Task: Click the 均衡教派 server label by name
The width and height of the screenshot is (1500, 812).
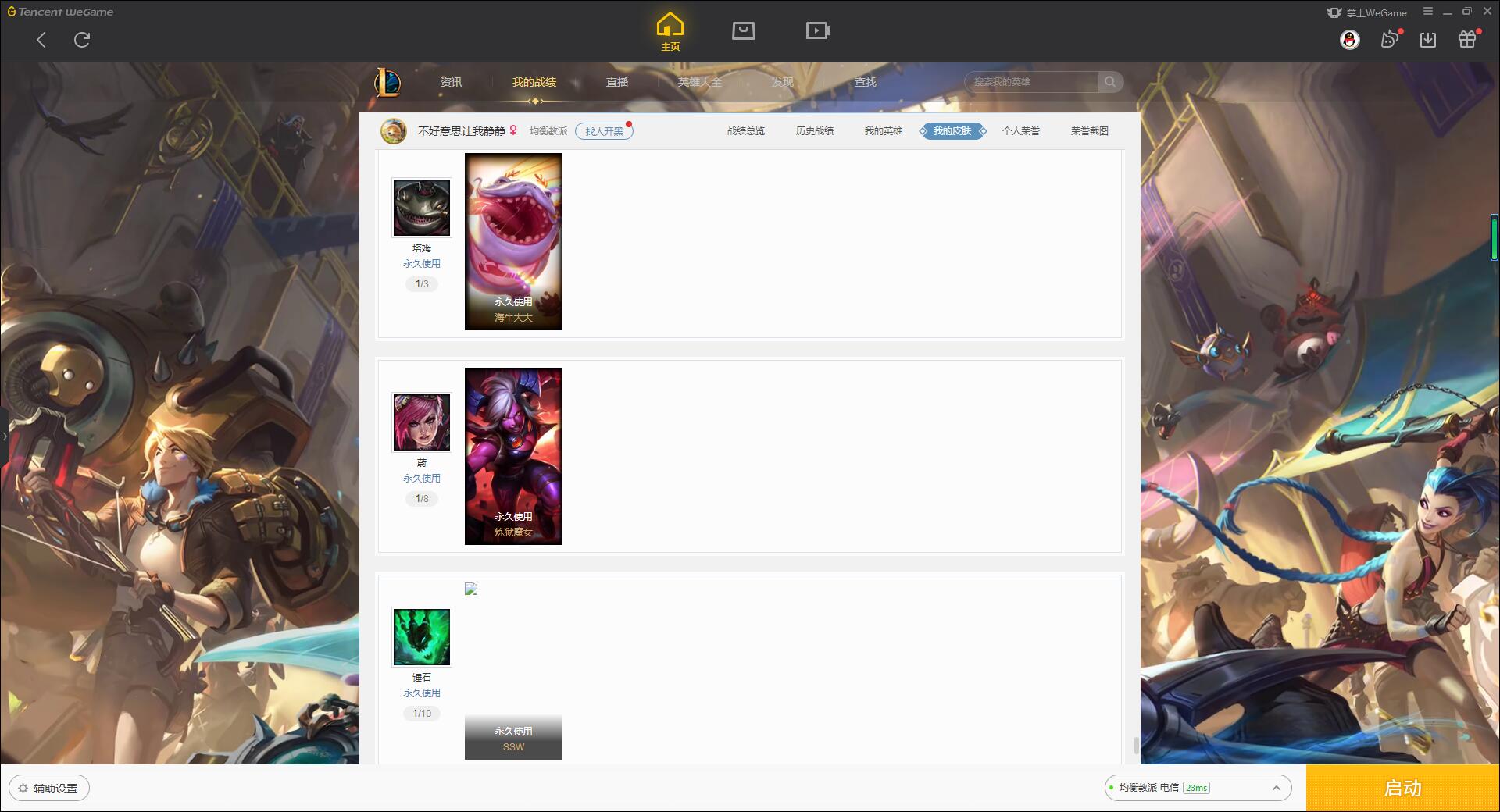Action: (x=548, y=131)
